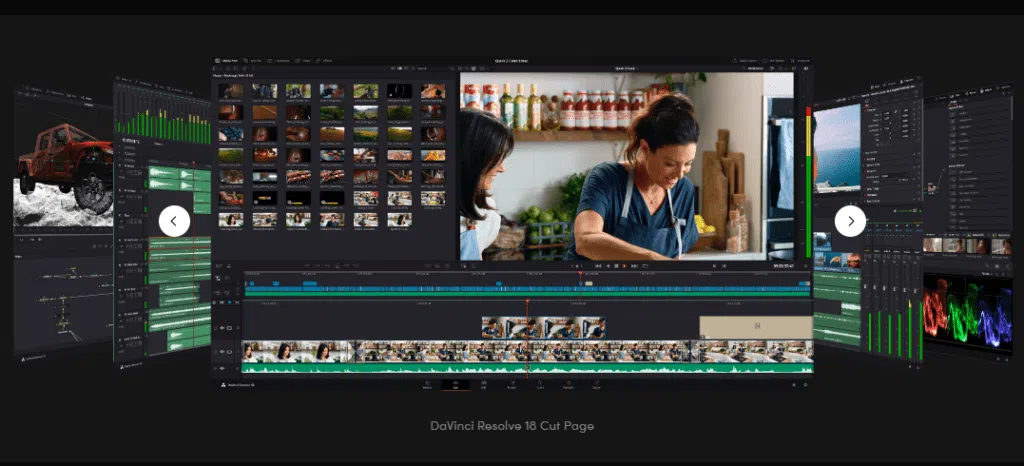Select the Cut page tab
Image resolution: width=1024 pixels, height=466 pixels.
pos(455,386)
